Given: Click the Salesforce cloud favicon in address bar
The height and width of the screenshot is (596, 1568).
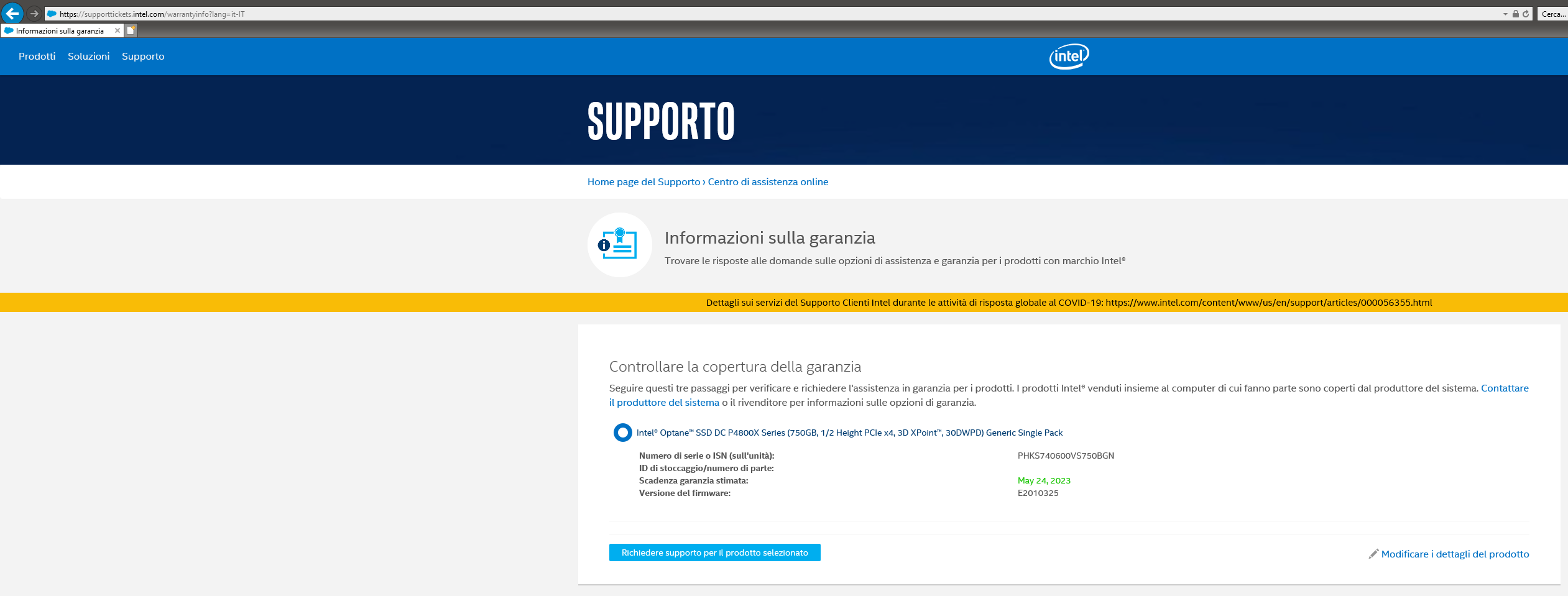Looking at the screenshot, I should [52, 14].
